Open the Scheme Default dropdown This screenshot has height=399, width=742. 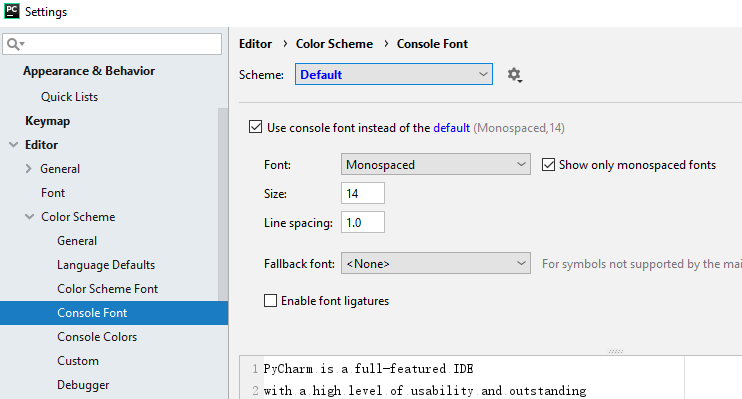pos(394,74)
